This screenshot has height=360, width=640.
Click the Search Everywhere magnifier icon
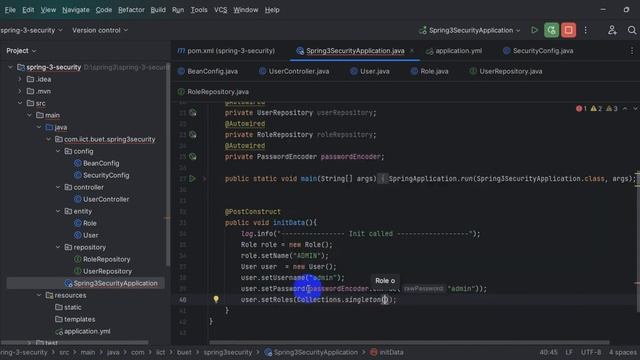(x=631, y=30)
